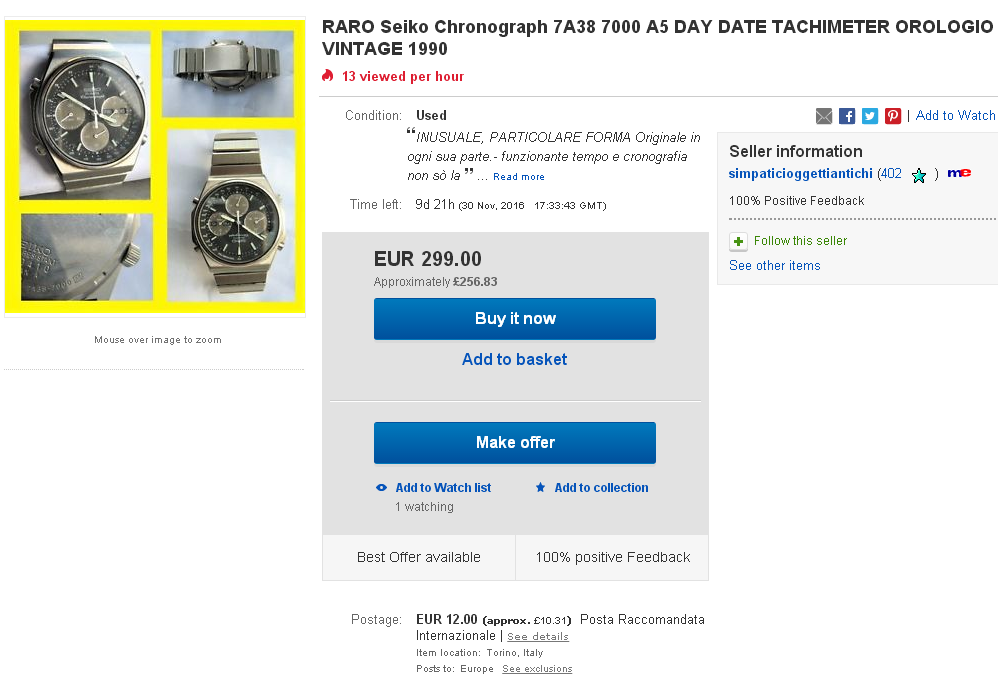
Task: Click the seller feedback star icon
Action: click(x=919, y=175)
